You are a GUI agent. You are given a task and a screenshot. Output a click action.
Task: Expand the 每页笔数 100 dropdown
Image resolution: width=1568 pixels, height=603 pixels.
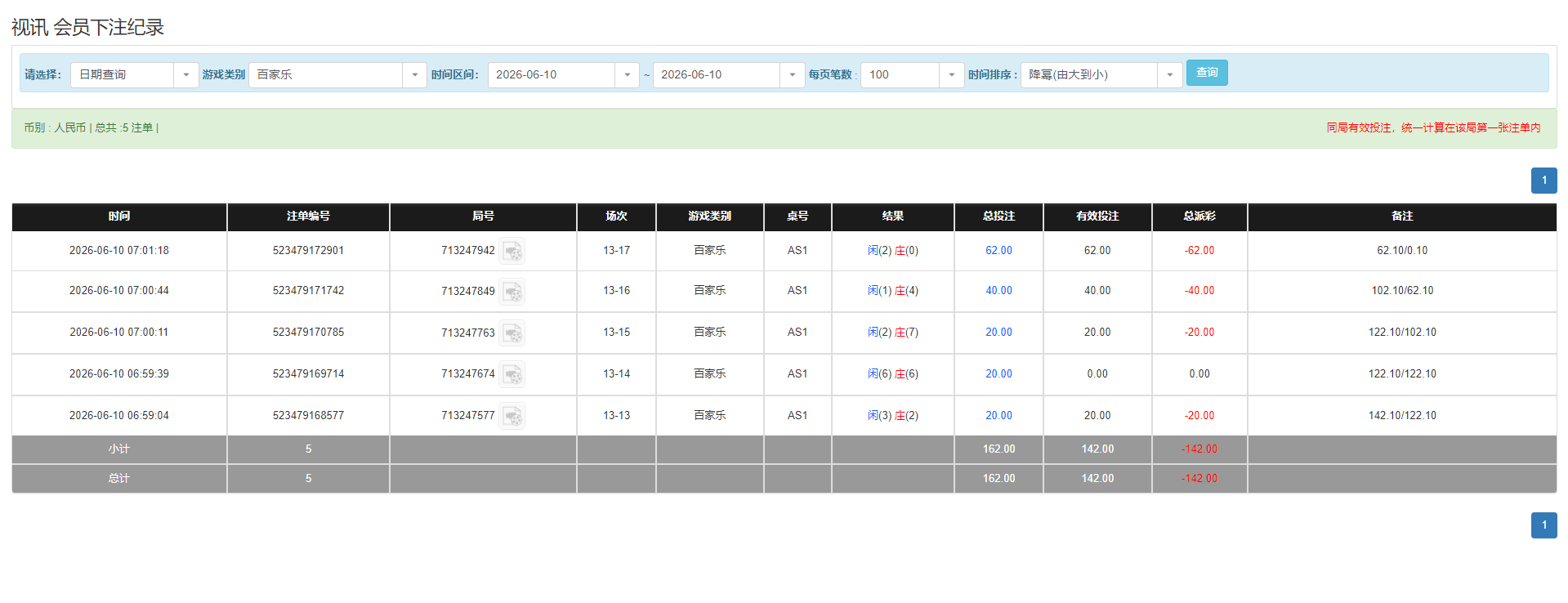(912, 74)
